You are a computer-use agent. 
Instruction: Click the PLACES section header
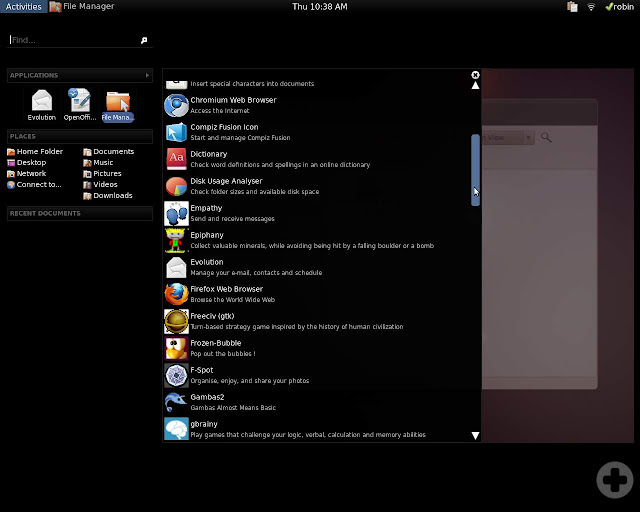pyautogui.click(x=80, y=136)
